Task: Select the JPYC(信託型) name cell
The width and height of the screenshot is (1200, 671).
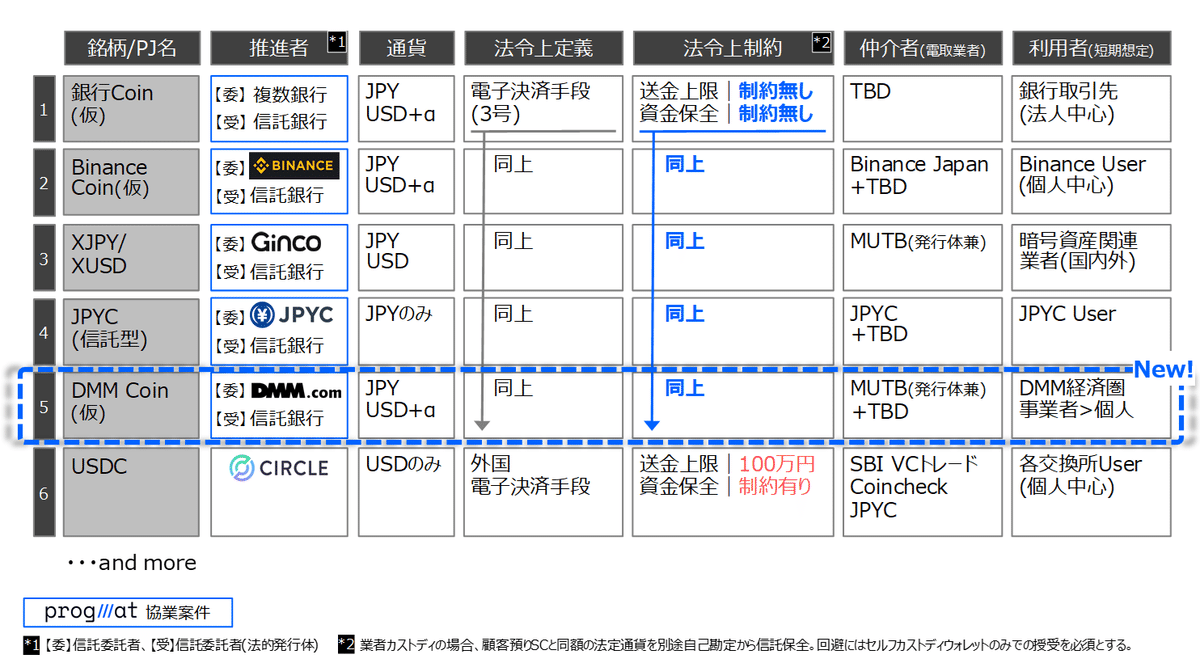Action: coord(131,331)
